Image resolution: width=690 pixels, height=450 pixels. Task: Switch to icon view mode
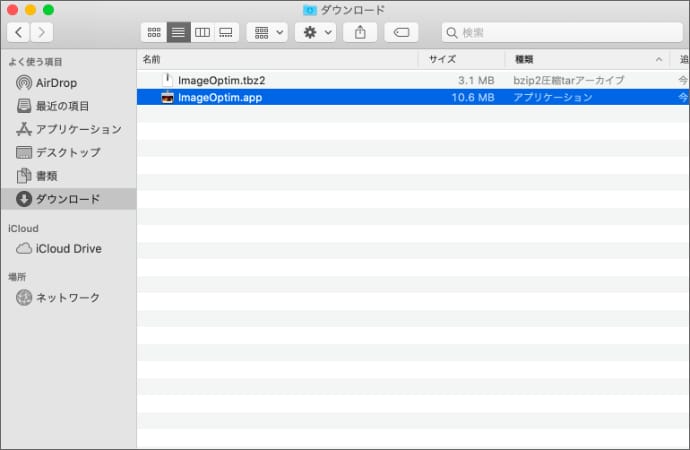[x=153, y=33]
